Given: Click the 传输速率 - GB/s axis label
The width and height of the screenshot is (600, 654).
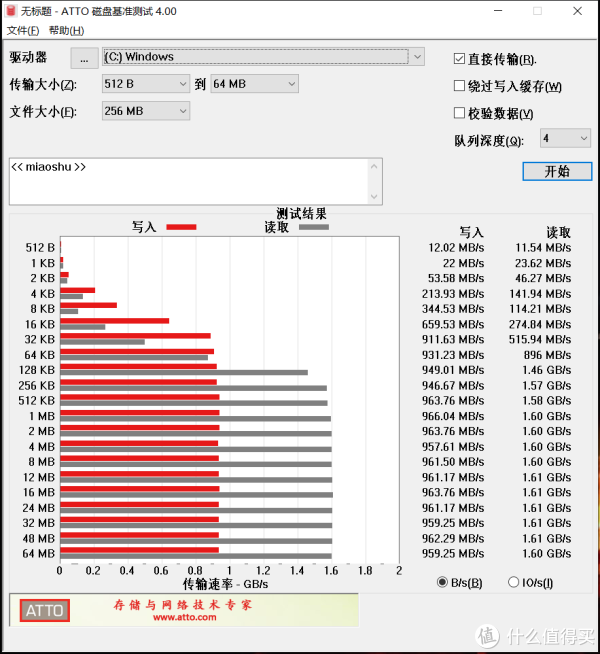Looking at the screenshot, I should pyautogui.click(x=226, y=584).
